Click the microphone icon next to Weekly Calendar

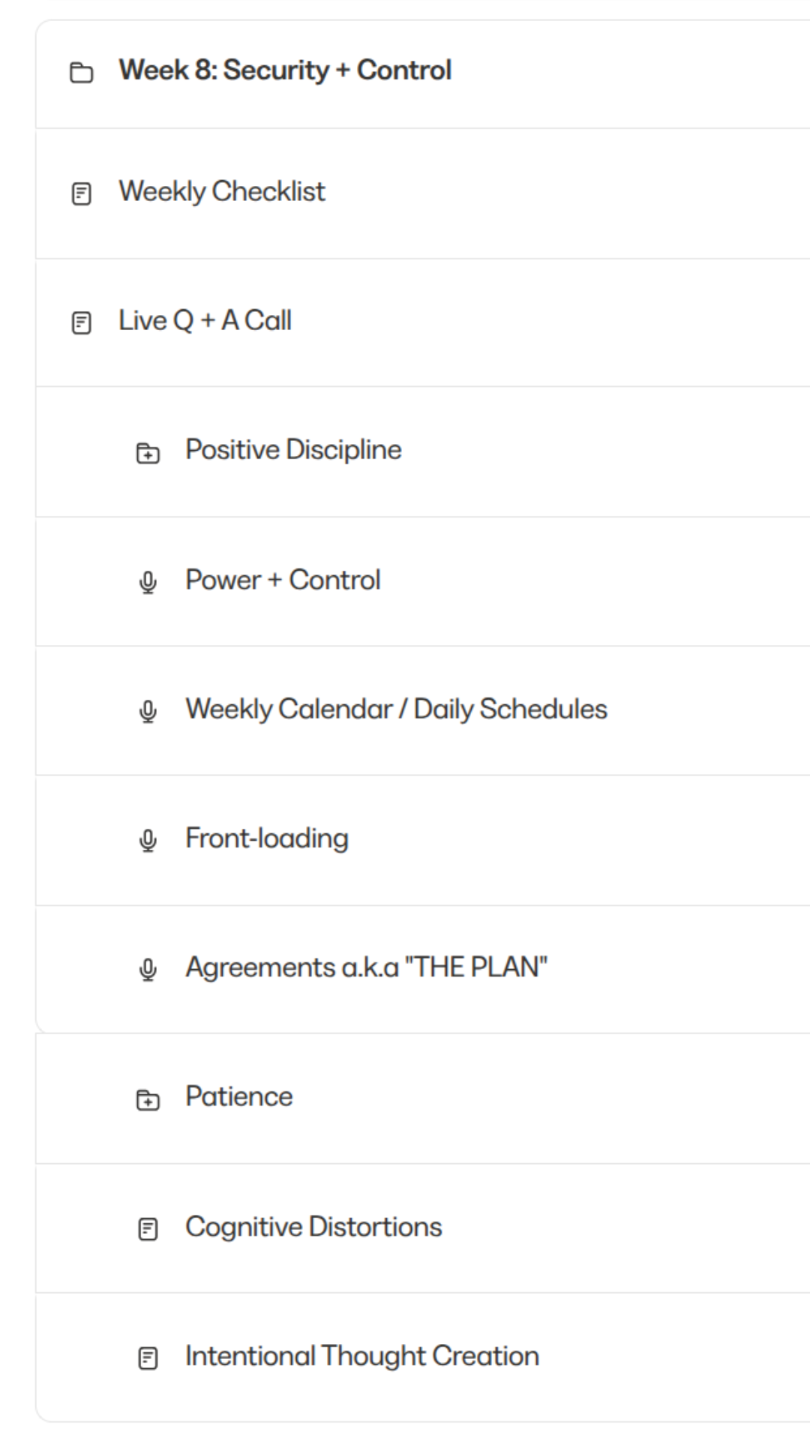pos(148,711)
